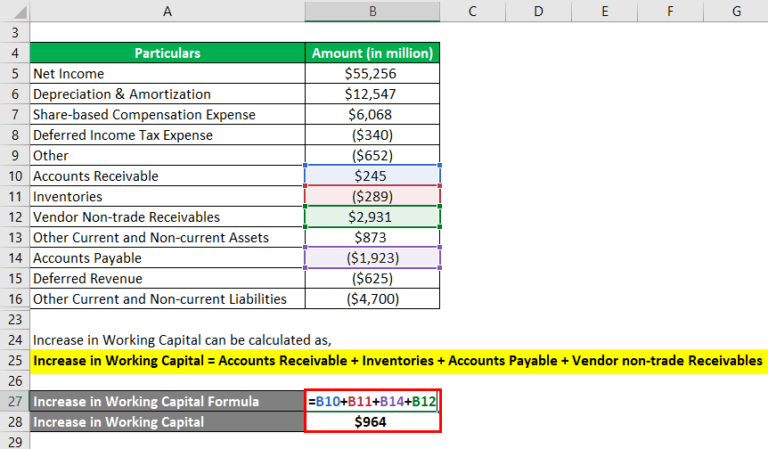The image size is (768, 449).
Task: Click the Particulars header cell
Action: pos(167,53)
